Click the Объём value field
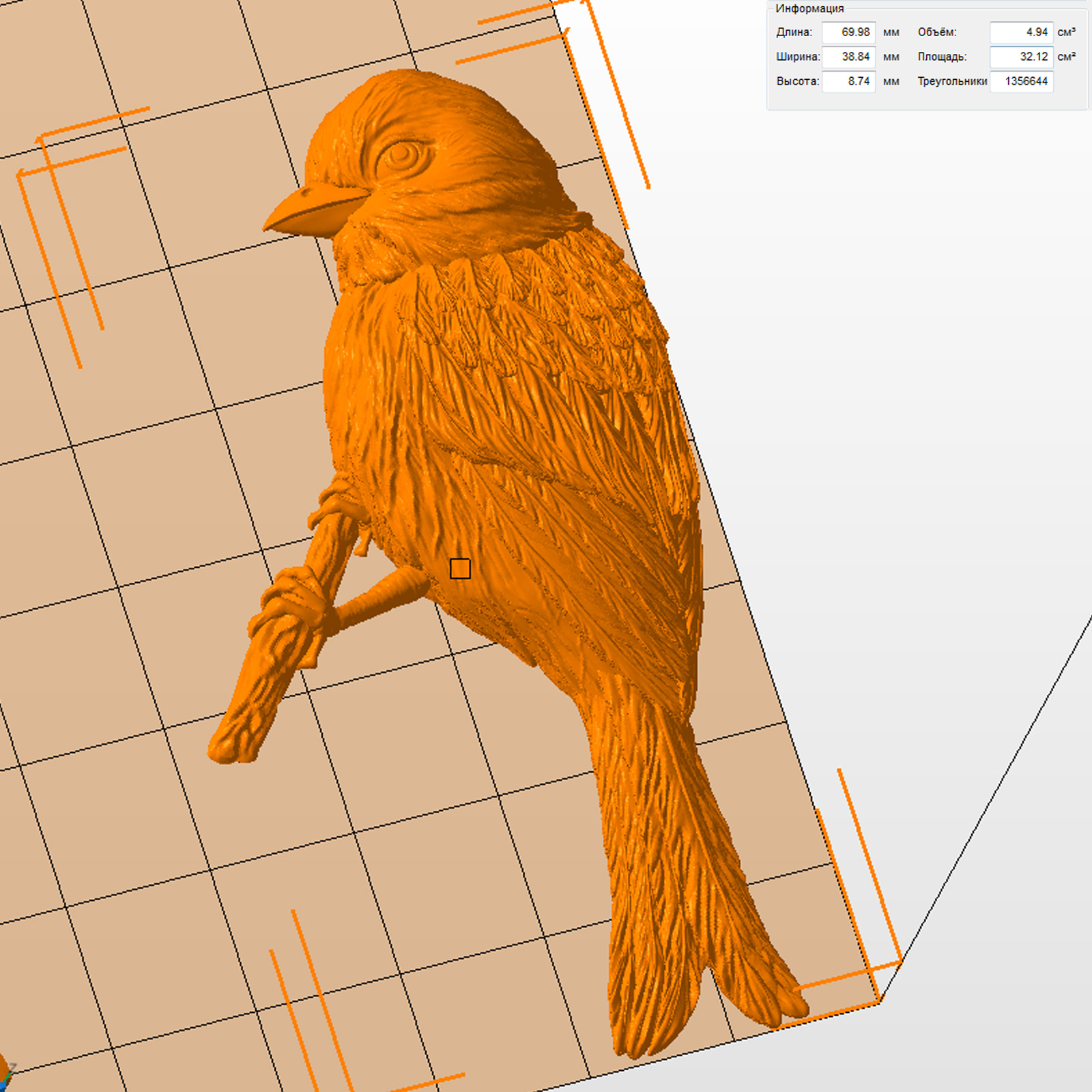 click(x=1021, y=32)
